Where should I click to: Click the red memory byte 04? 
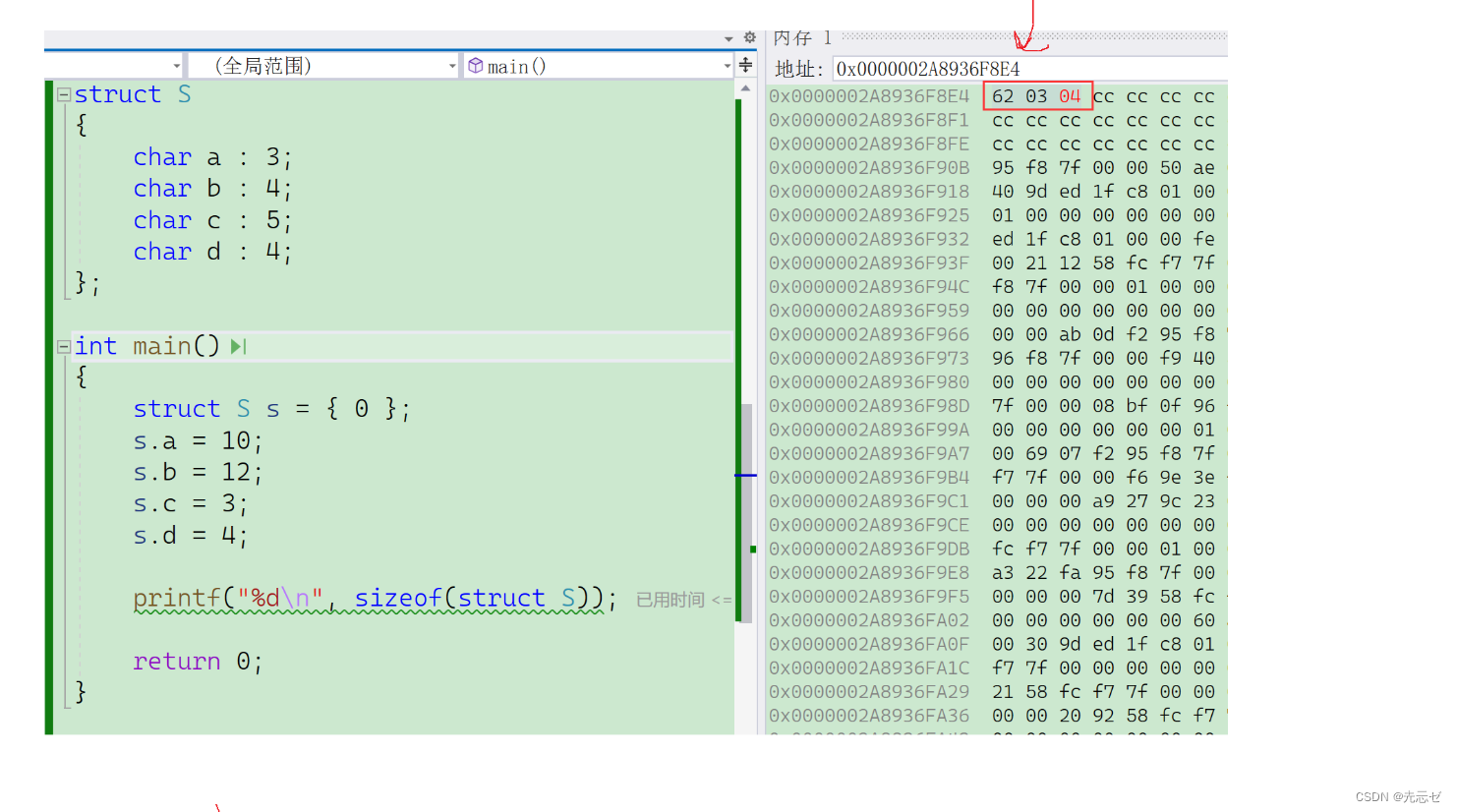tap(1070, 96)
